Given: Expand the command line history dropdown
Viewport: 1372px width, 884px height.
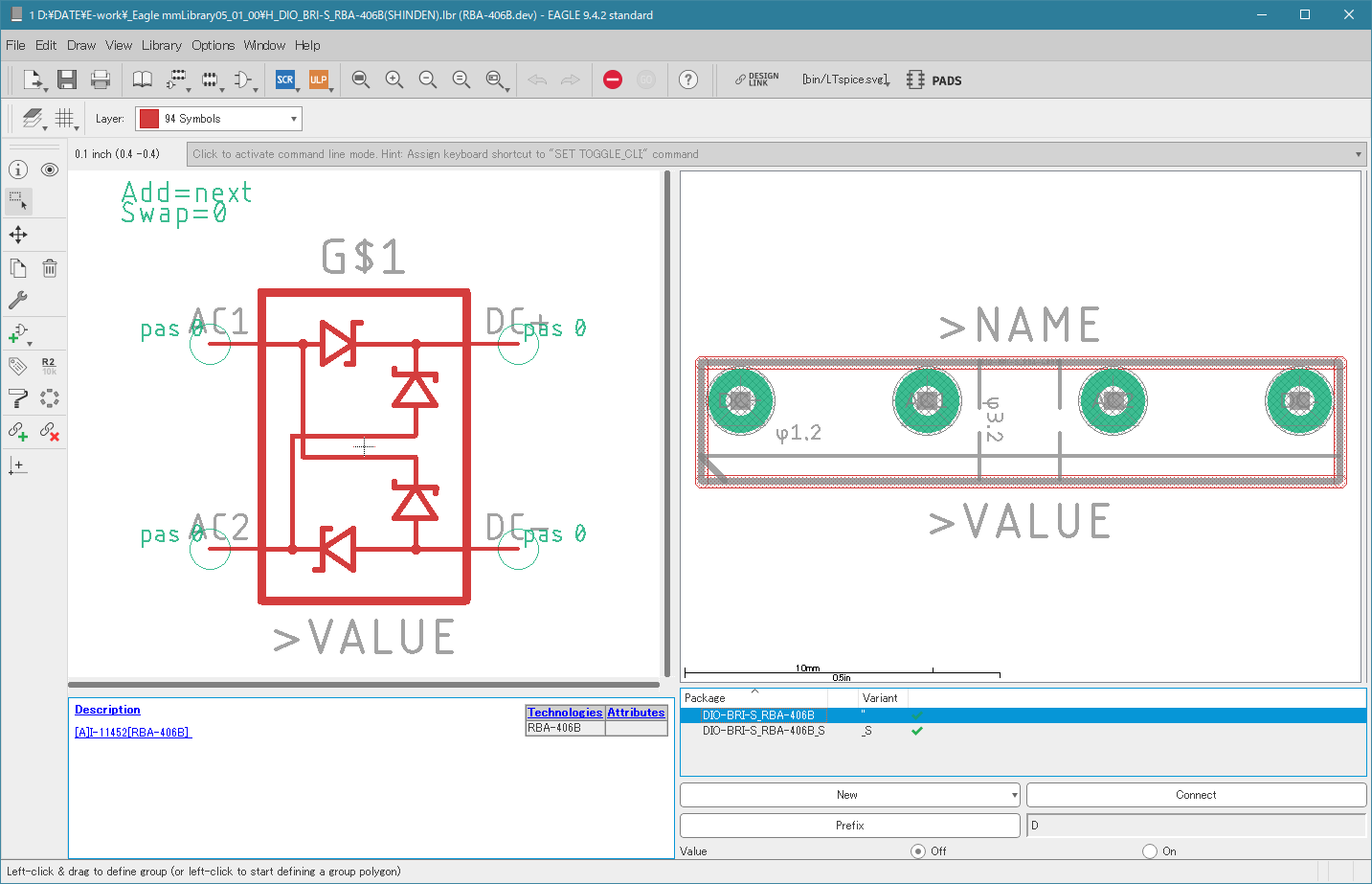Looking at the screenshot, I should [1358, 154].
